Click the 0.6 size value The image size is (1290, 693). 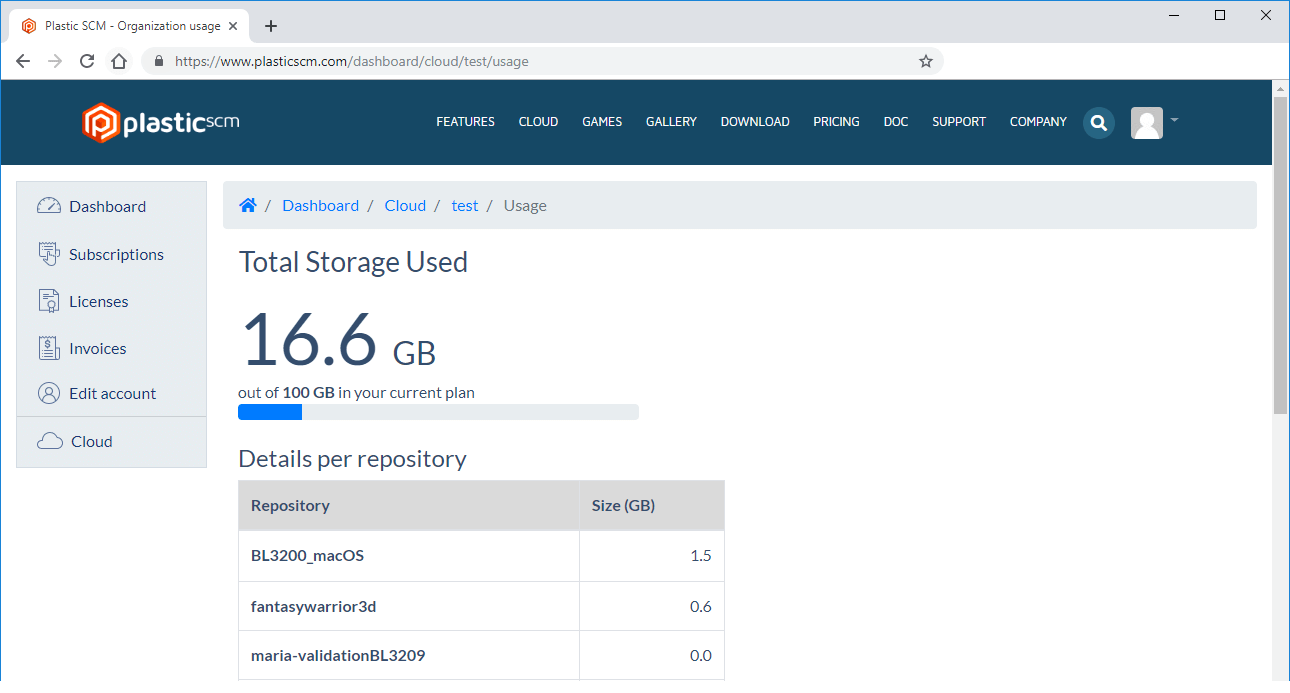point(701,606)
